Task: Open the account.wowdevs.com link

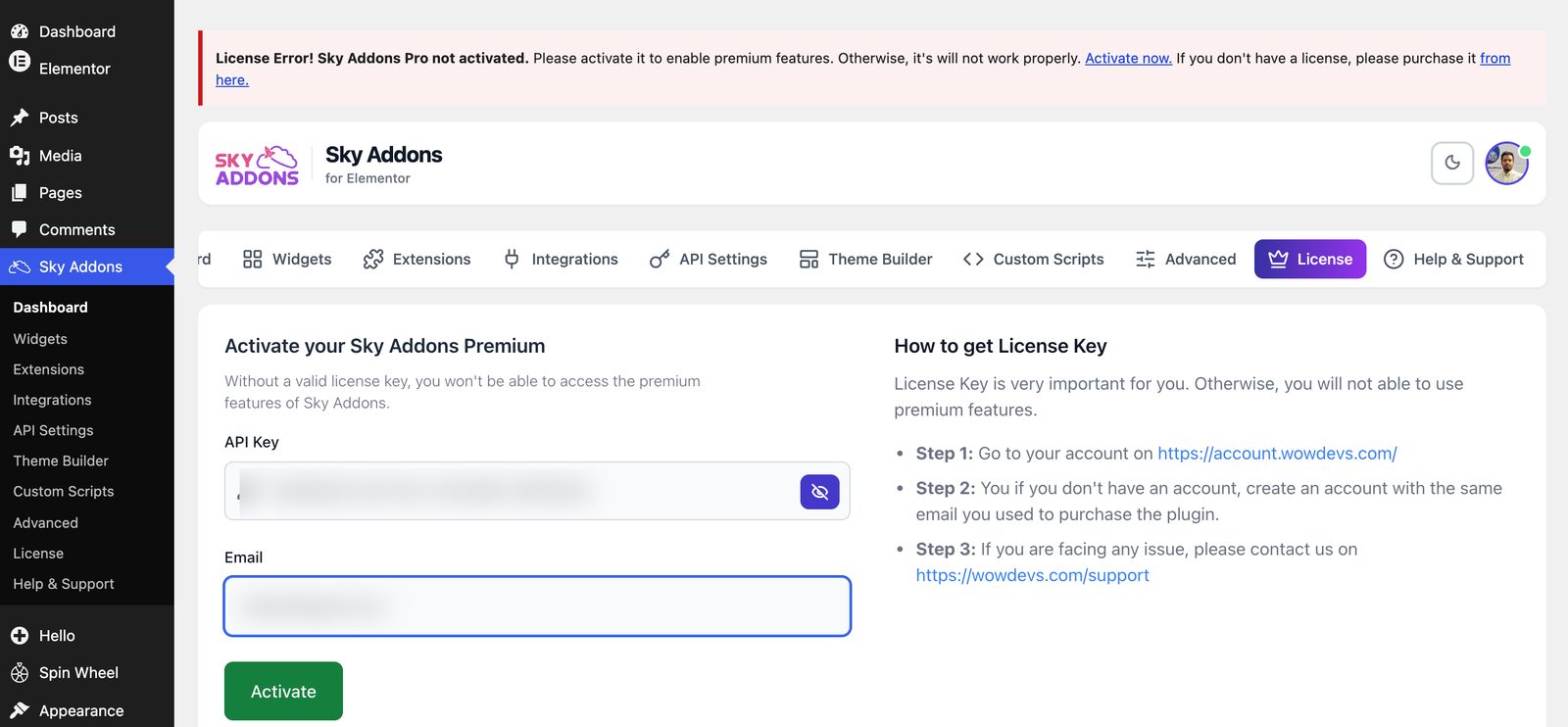Action: 1277,454
